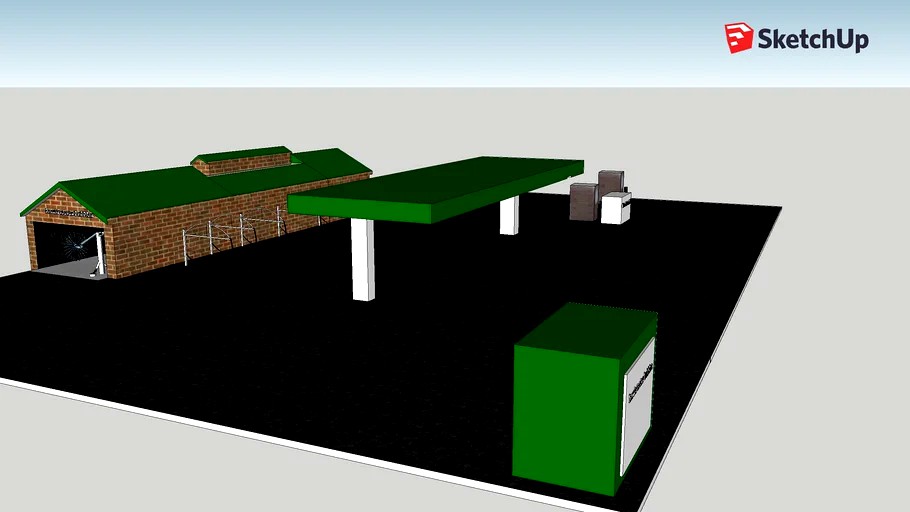Select the car wash brush inside the brick building
The image size is (910, 512).
point(76,246)
